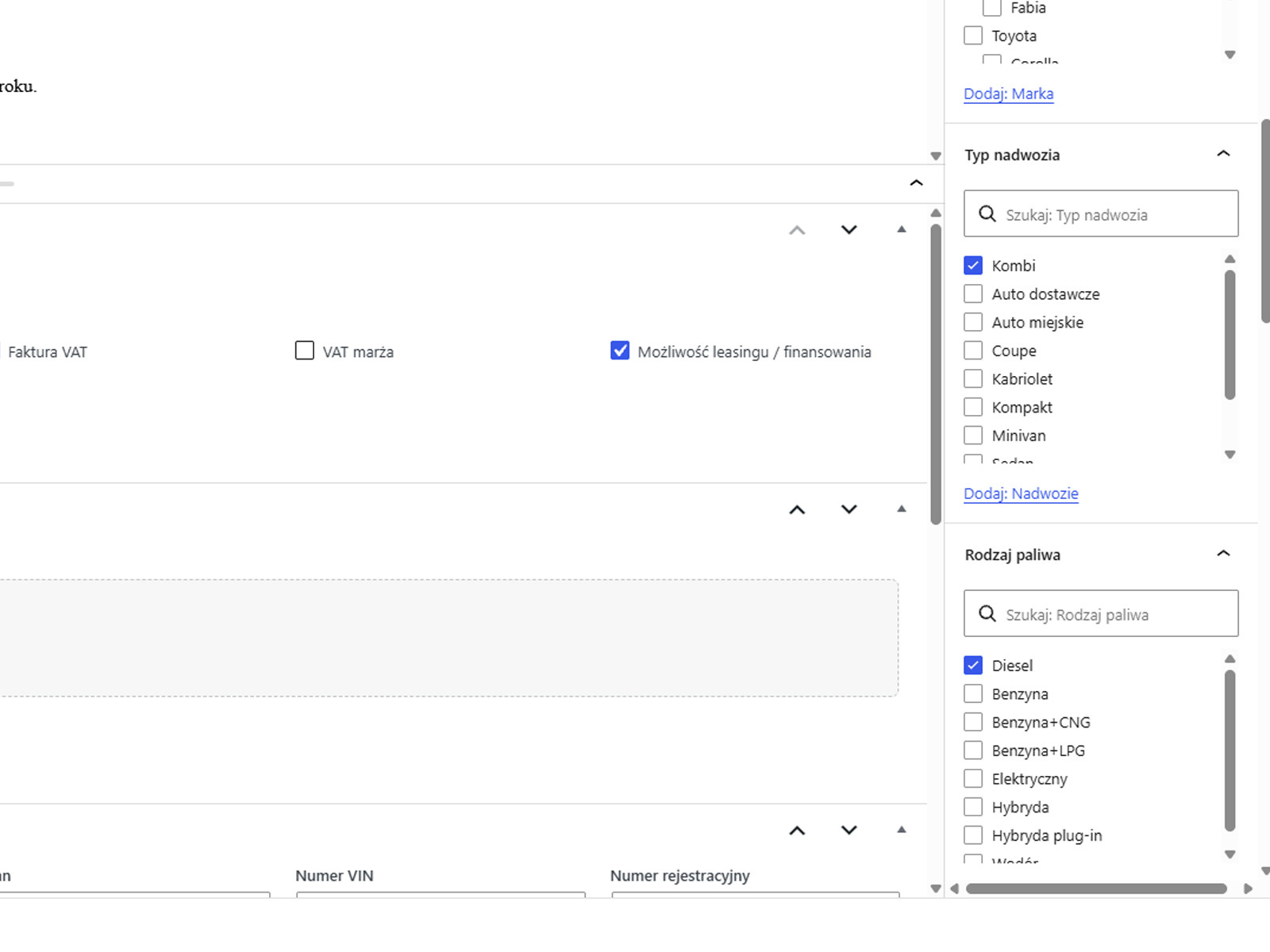Collapse the meta box section with top chevron

[916, 183]
